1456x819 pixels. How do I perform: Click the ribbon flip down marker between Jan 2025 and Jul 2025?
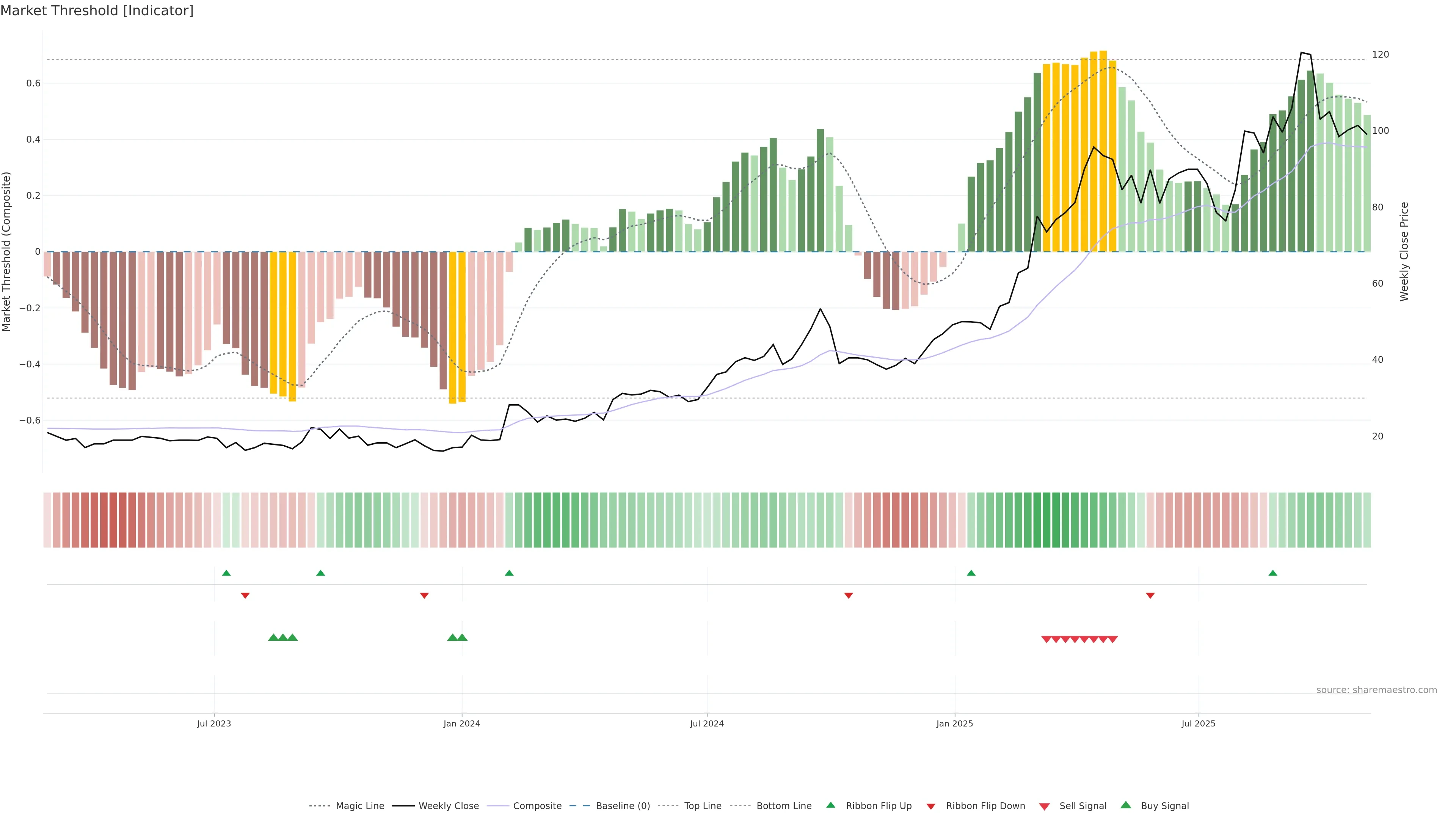pyautogui.click(x=1150, y=595)
